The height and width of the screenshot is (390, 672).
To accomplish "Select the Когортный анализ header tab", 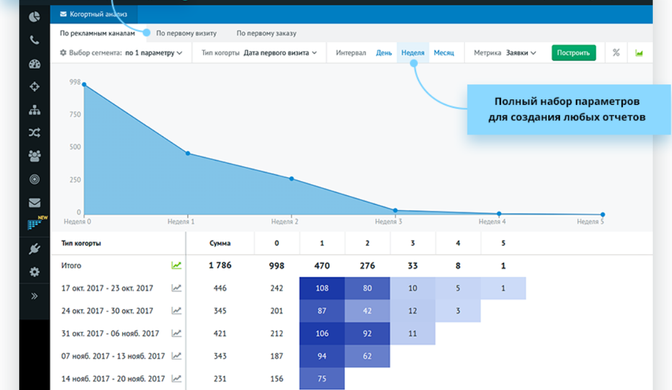I will click(94, 14).
